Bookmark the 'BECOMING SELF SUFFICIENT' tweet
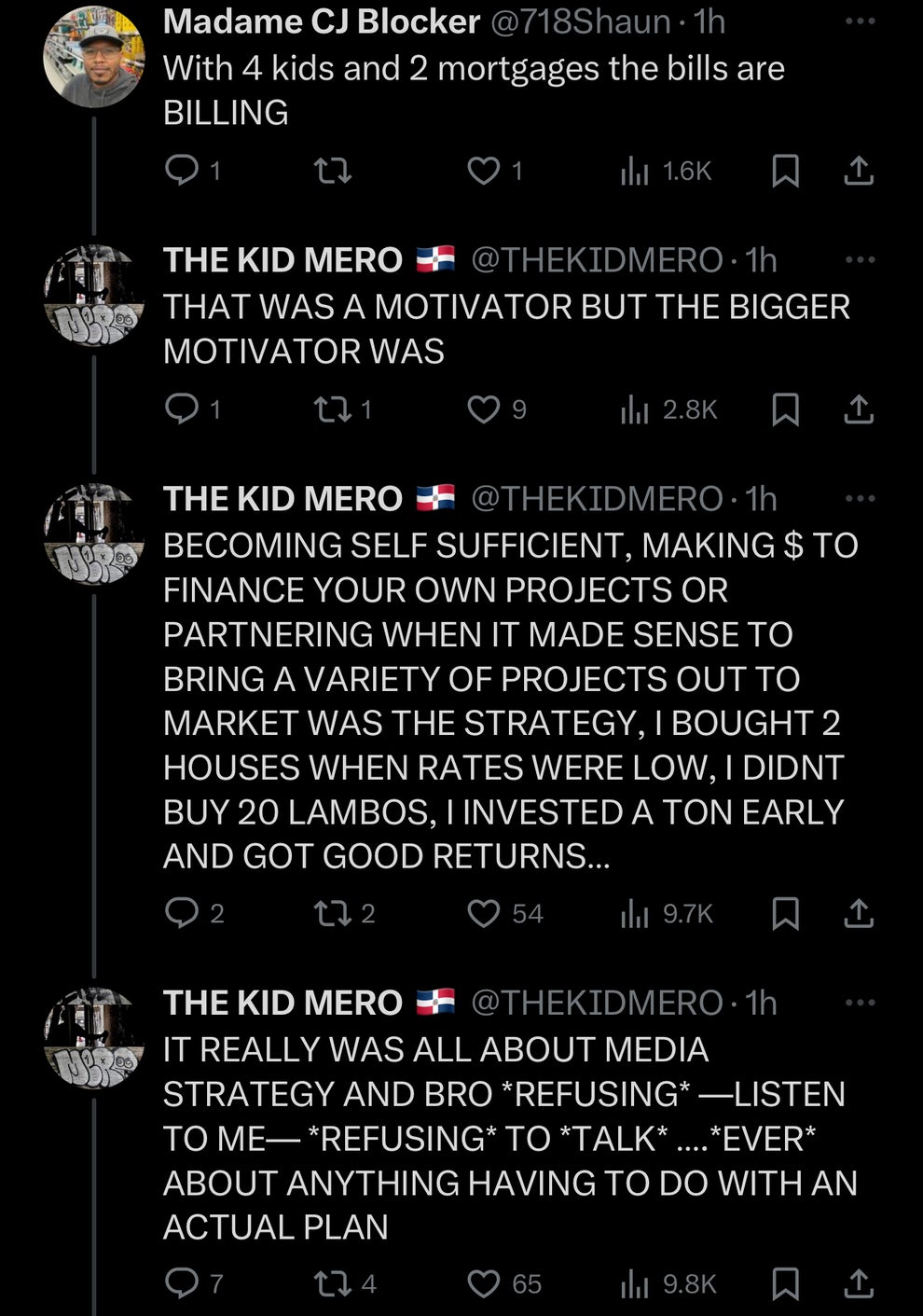Image resolution: width=923 pixels, height=1316 pixels. (786, 915)
